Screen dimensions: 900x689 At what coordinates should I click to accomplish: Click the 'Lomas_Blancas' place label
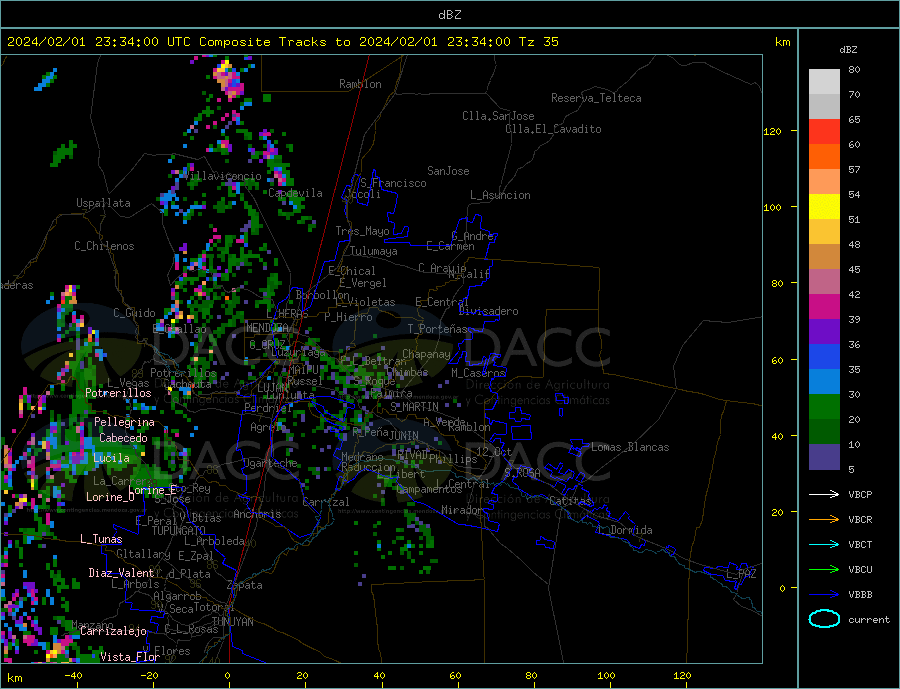[x=630, y=447]
